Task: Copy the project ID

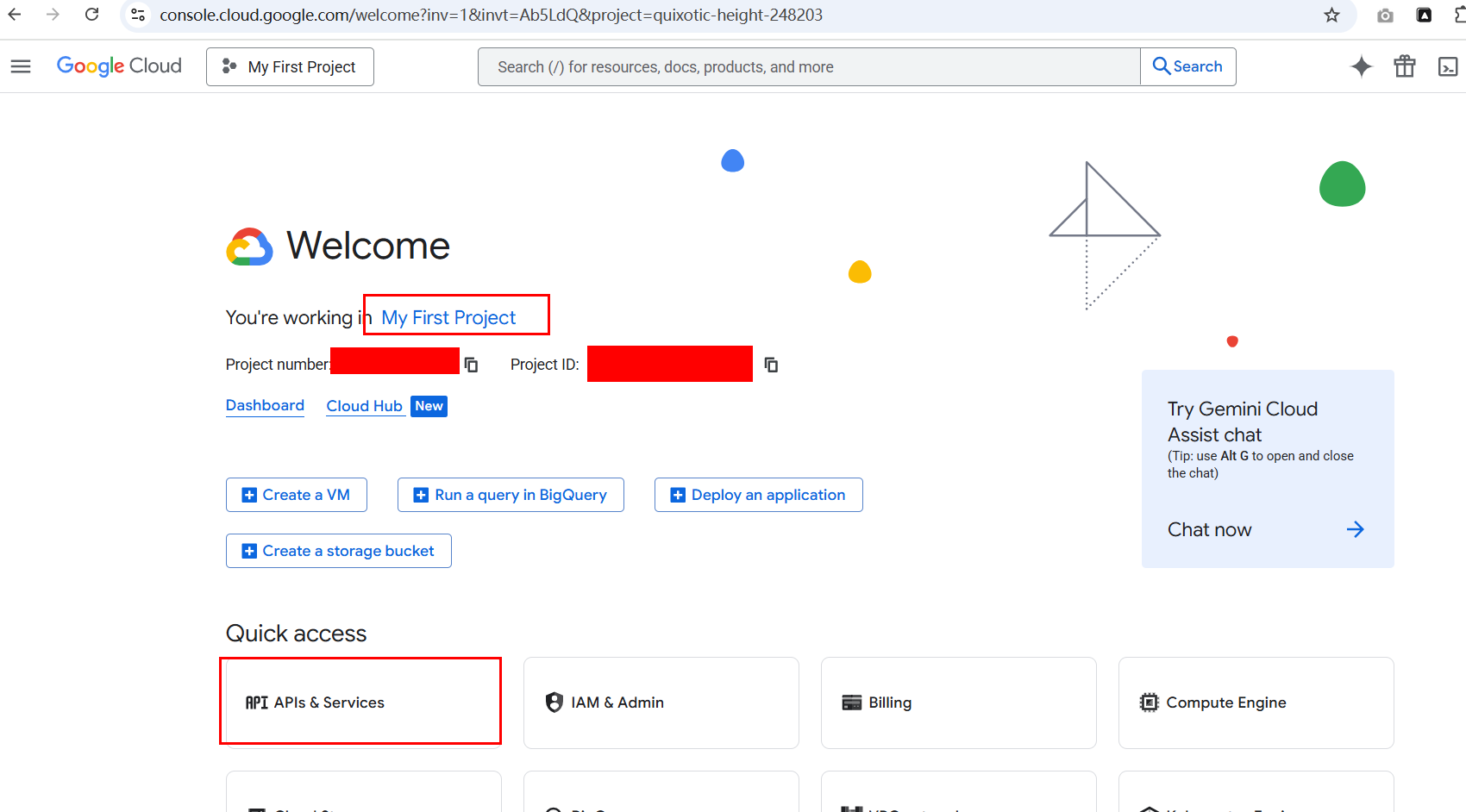Action: 772,365
